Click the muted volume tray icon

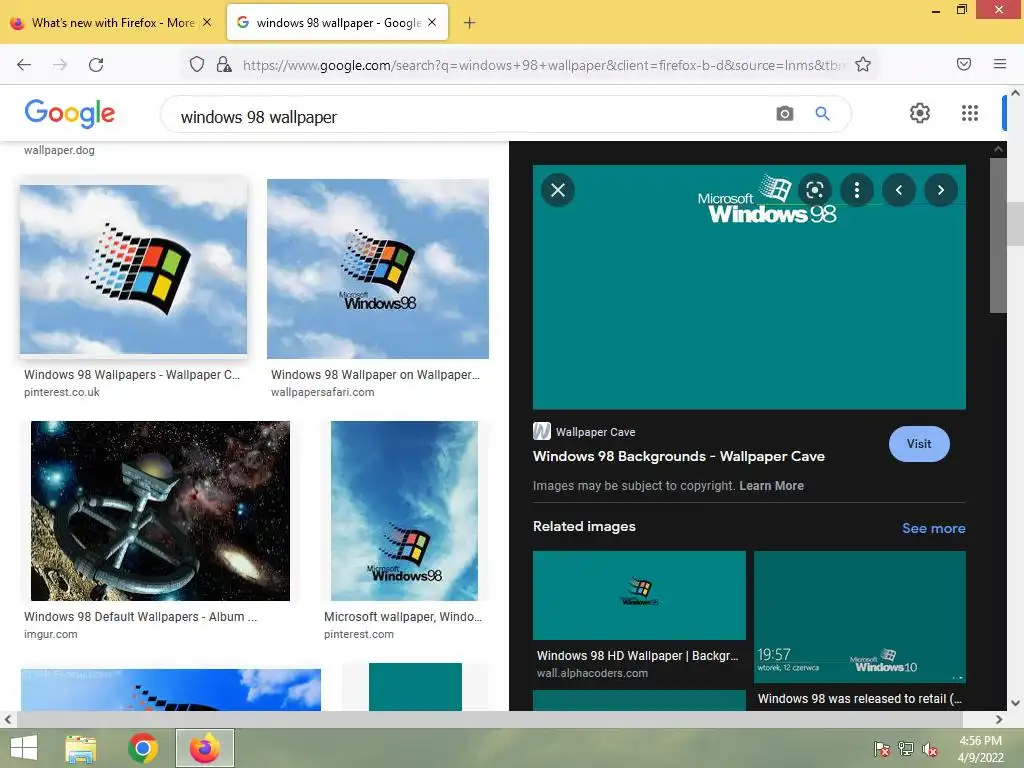pyautogui.click(x=930, y=749)
